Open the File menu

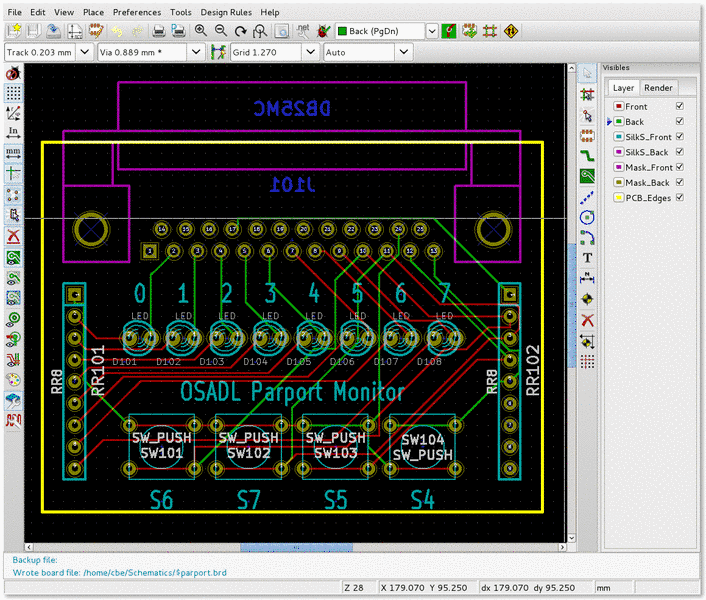14,12
